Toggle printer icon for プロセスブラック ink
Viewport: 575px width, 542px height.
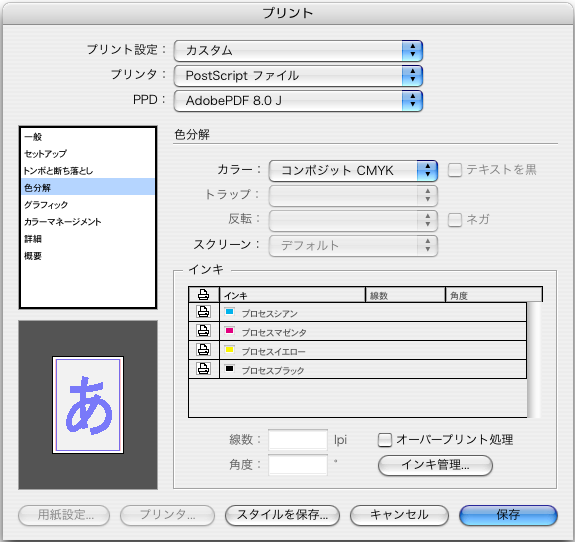(204, 369)
